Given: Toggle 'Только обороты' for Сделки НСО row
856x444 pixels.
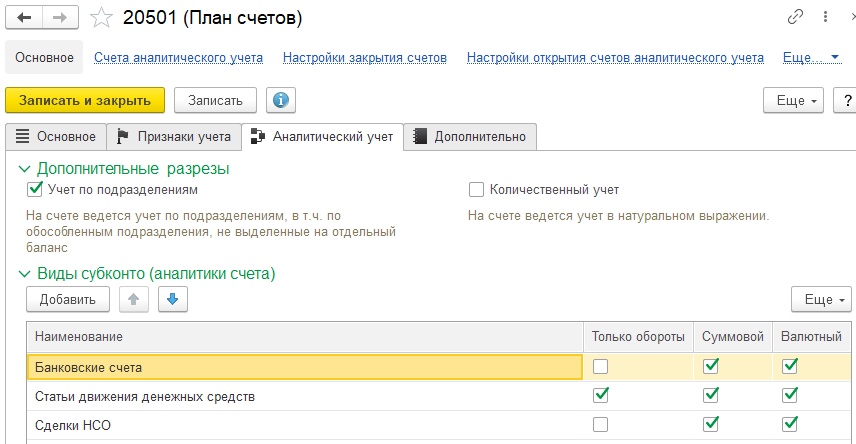Looking at the screenshot, I should click(600, 425).
